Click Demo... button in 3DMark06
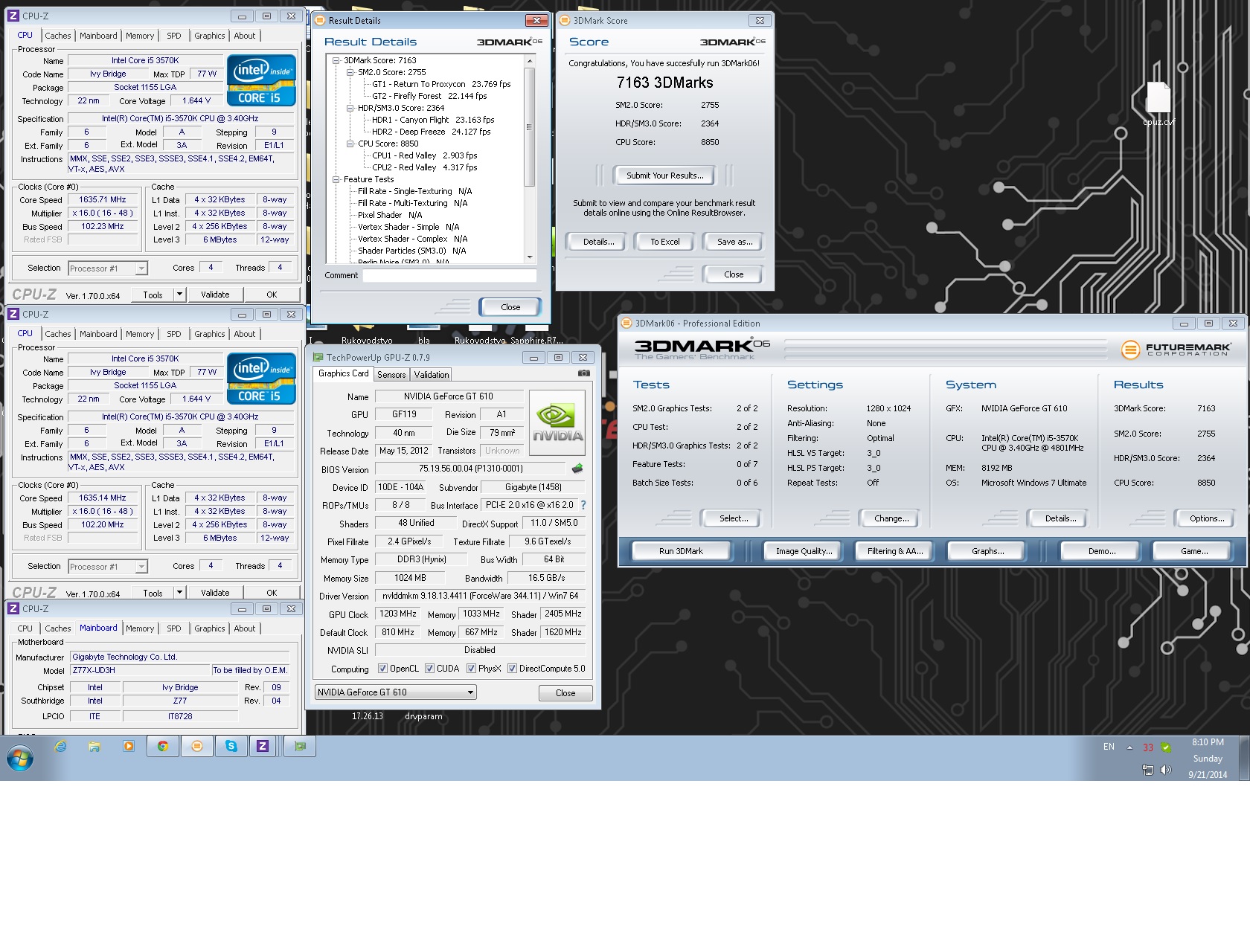Image resolution: width=1250 pixels, height=952 pixels. [1101, 551]
